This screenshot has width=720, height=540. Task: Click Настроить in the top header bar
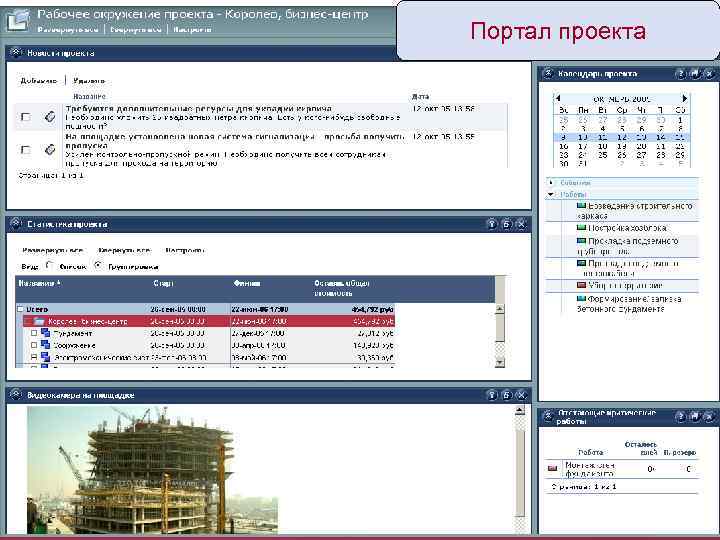pyautogui.click(x=192, y=29)
